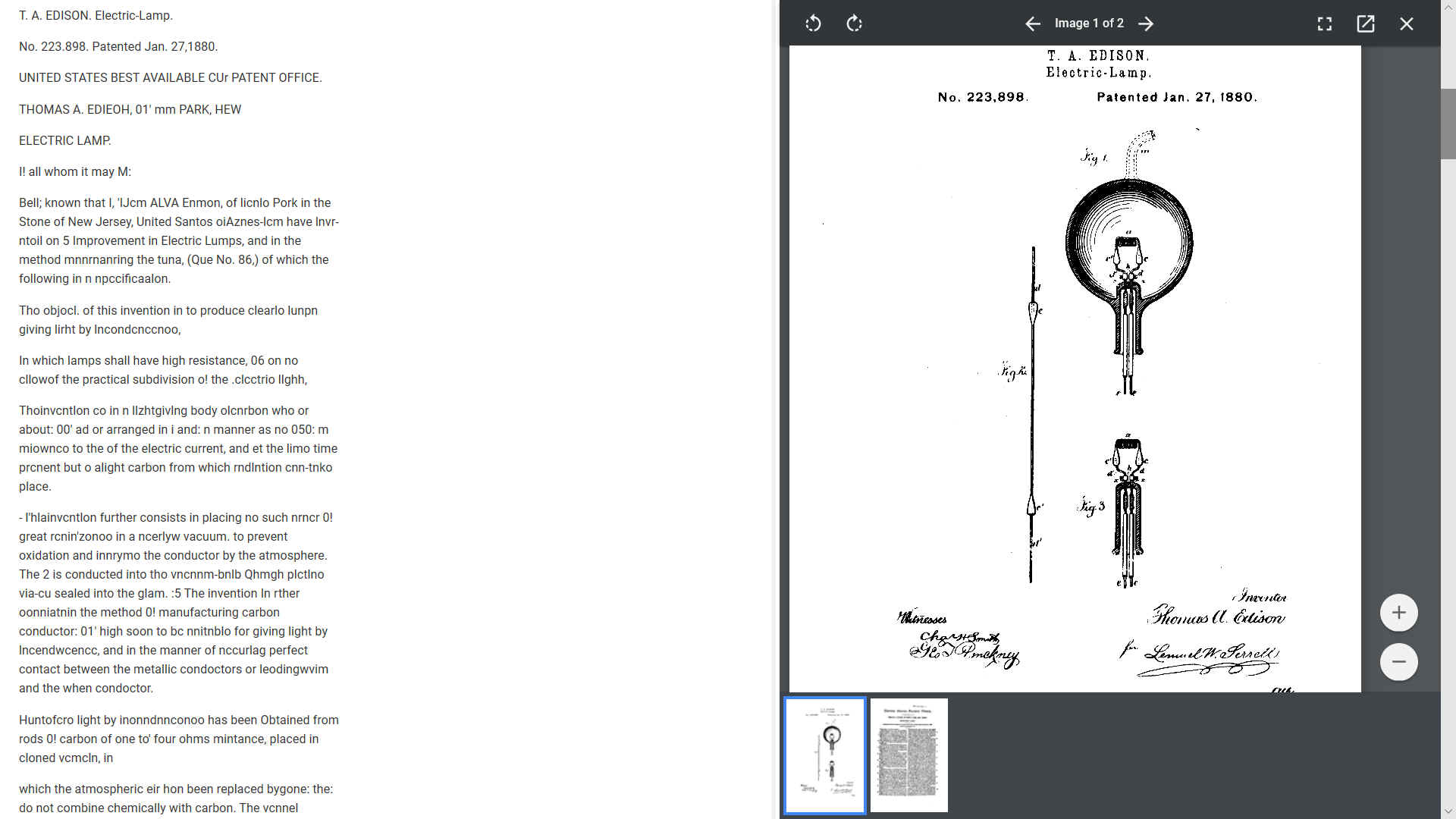The width and height of the screenshot is (1456, 819).
Task: Click the line 'No. 223.898. Patented Jan. 27,1880.'
Action: 118,46
